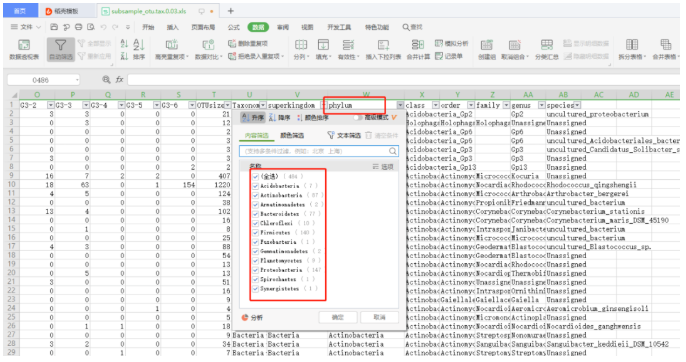
Task: Open 合并计算 consolidate tool
Action: pos(418,49)
